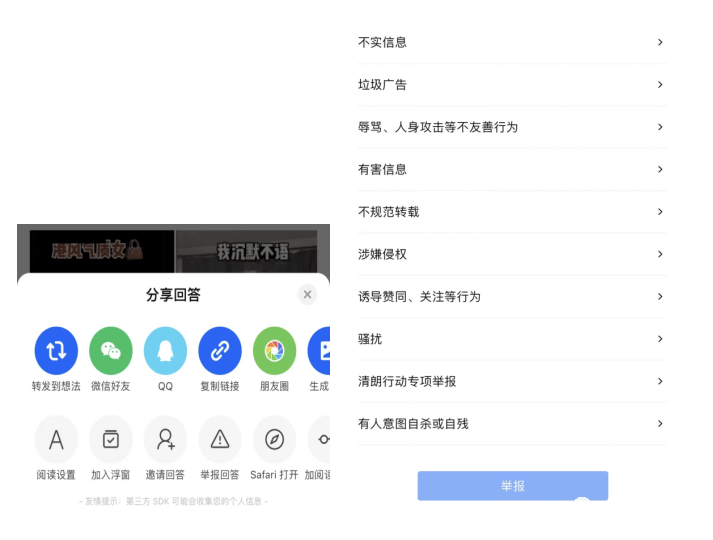Screen dimensions: 713x540
Task: Select the 骚扰 report reason text
Action: (370, 339)
